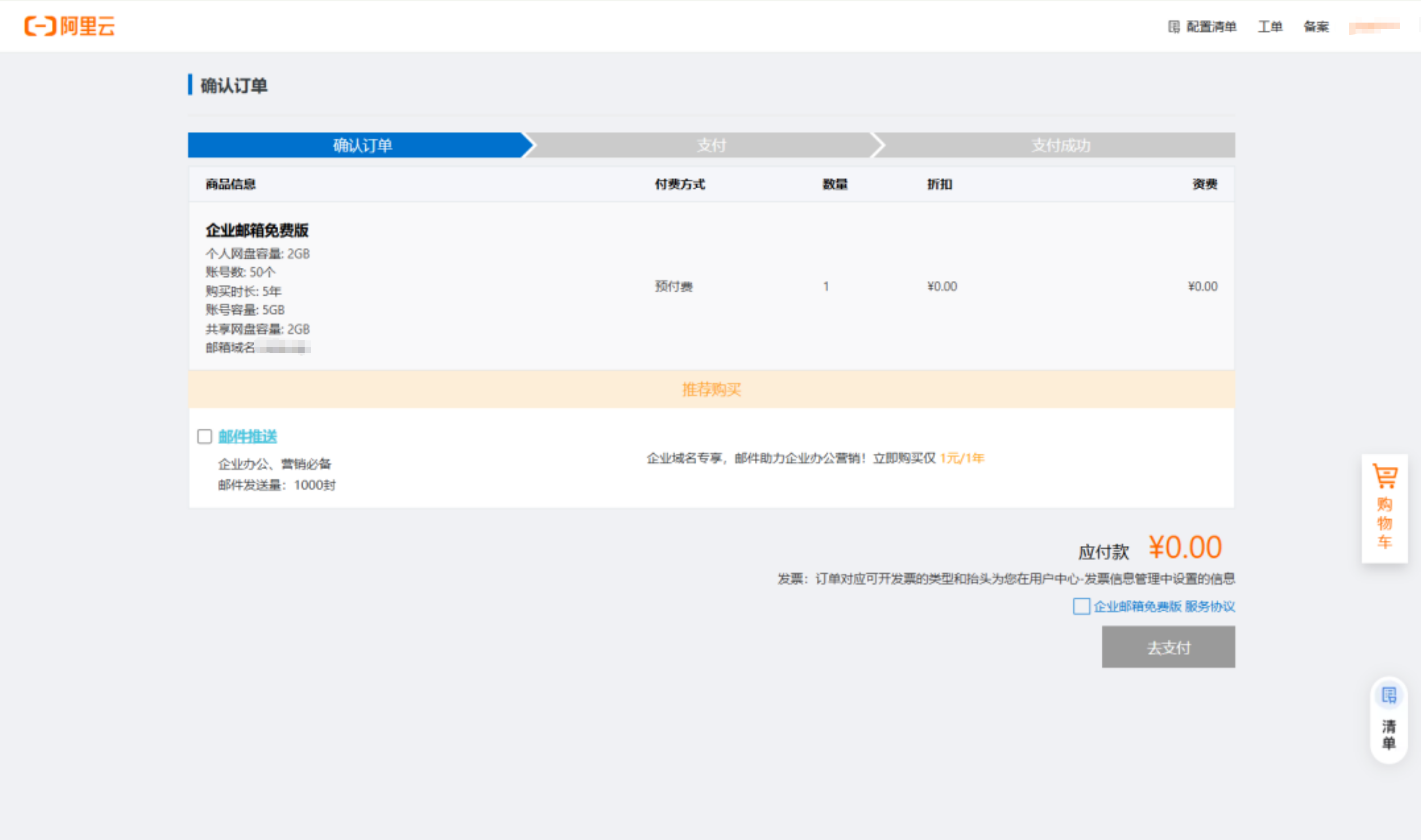This screenshot has width=1421, height=840.
Task: Click the 付费方式 column header
Action: tap(679, 184)
